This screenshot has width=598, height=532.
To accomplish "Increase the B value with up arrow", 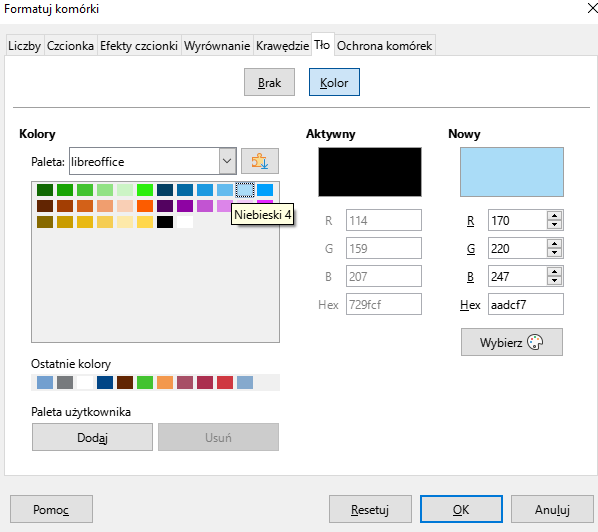I will click(555, 272).
